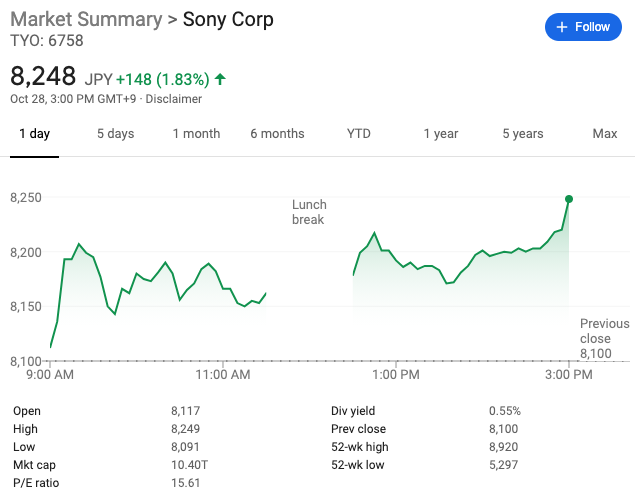Click the 3:00 PM axis label
Image resolution: width=635 pixels, height=500 pixels.
tap(569, 374)
